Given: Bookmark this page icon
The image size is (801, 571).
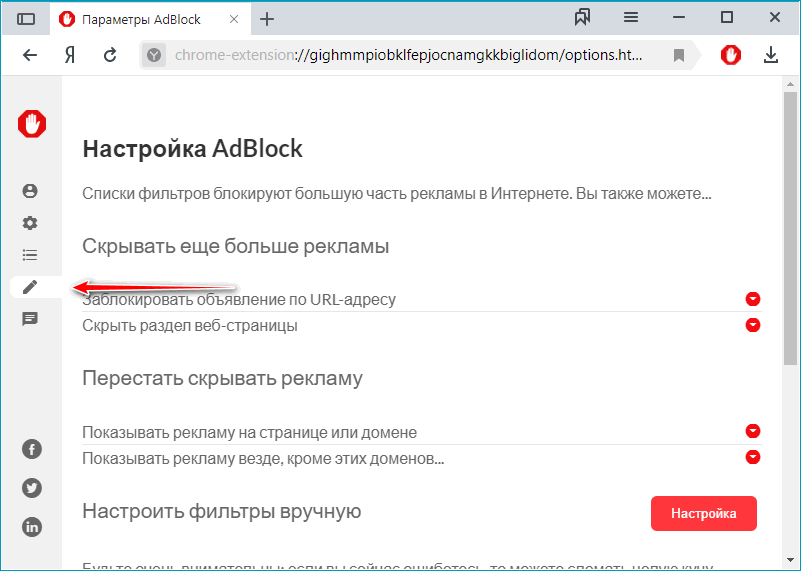Looking at the screenshot, I should [x=678, y=55].
